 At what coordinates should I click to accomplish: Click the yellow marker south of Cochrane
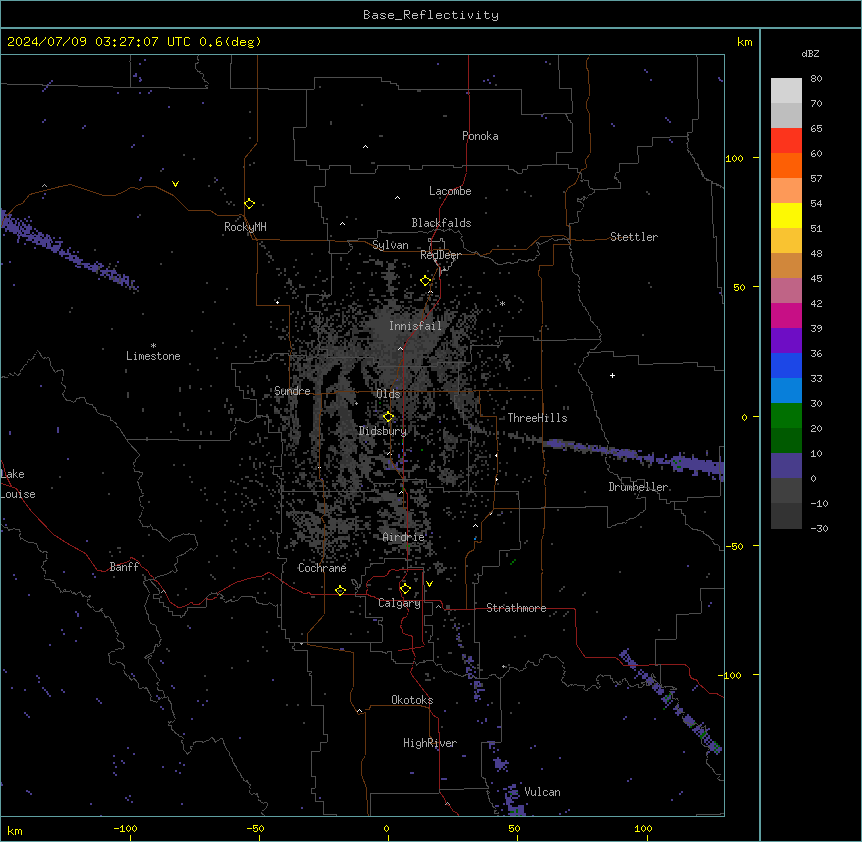tap(340, 590)
